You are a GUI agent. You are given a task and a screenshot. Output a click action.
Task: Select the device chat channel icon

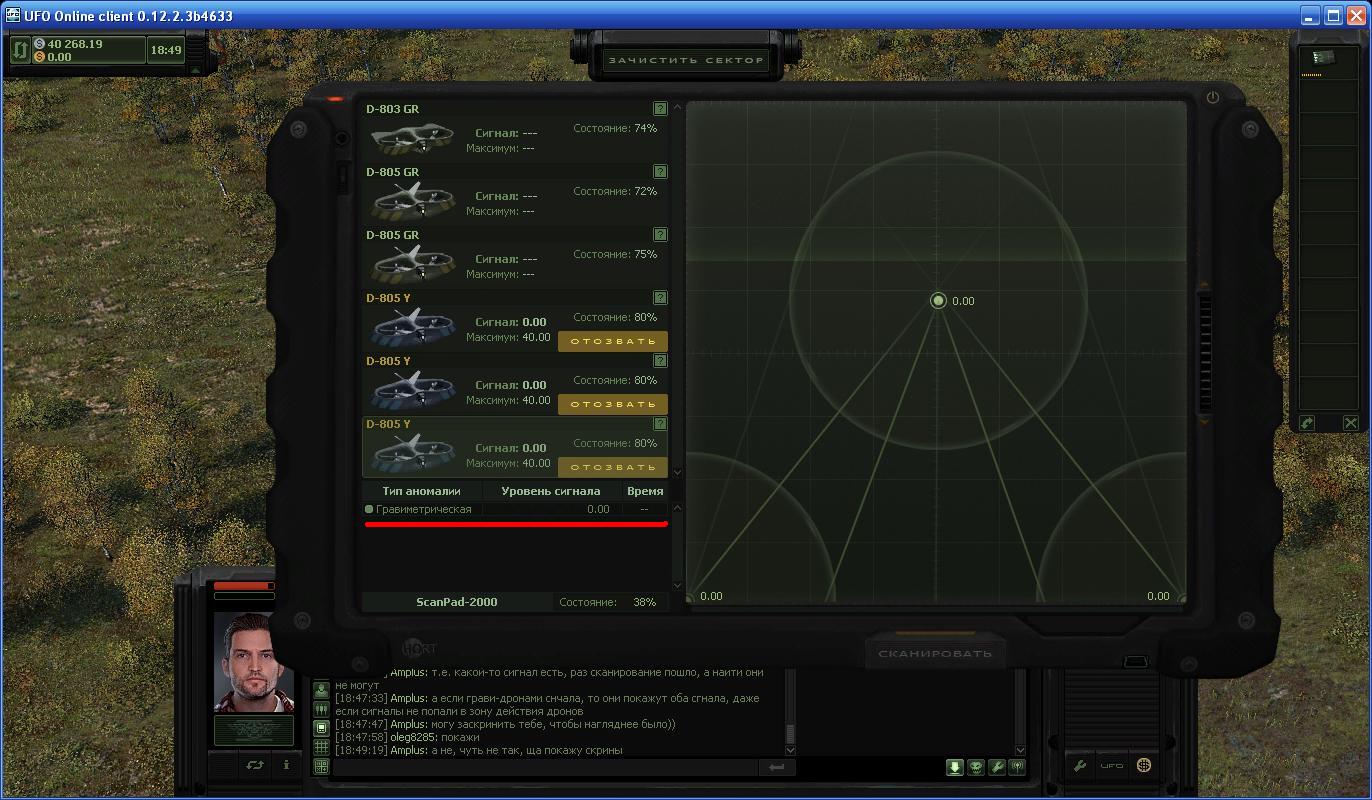coord(321,728)
